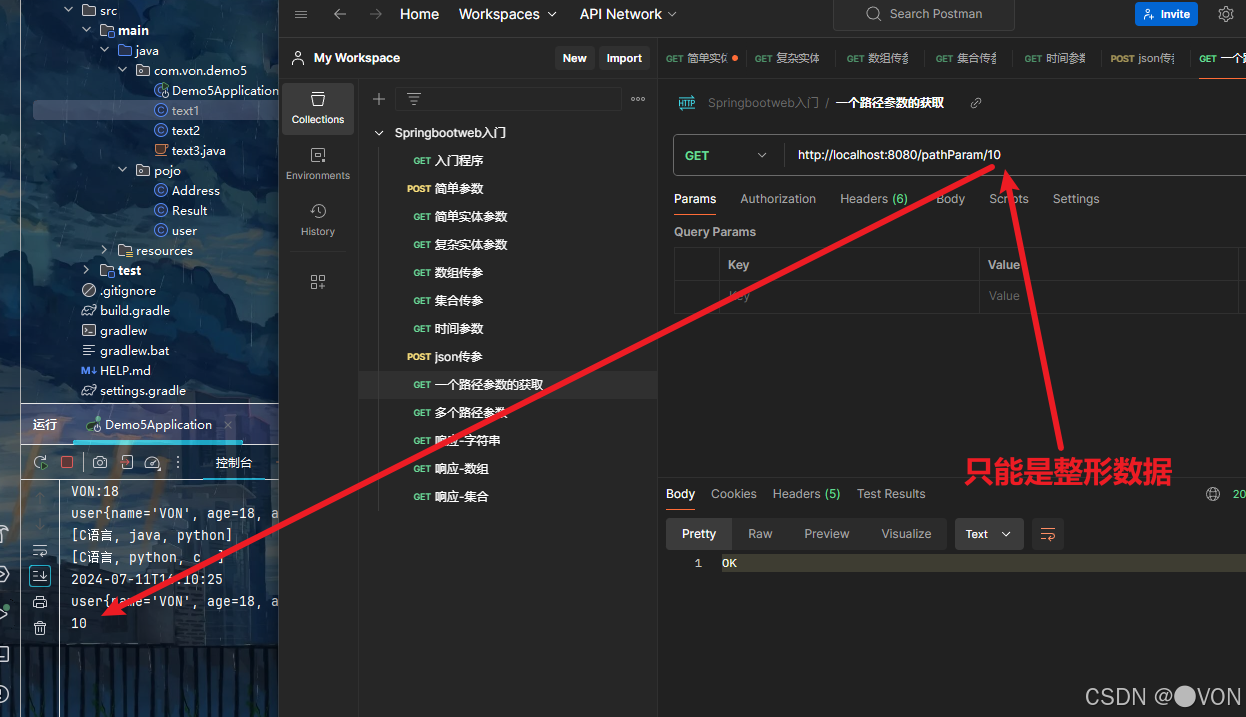1246x717 pixels.
Task: Open the Environments sidebar panel
Action: pos(318,164)
